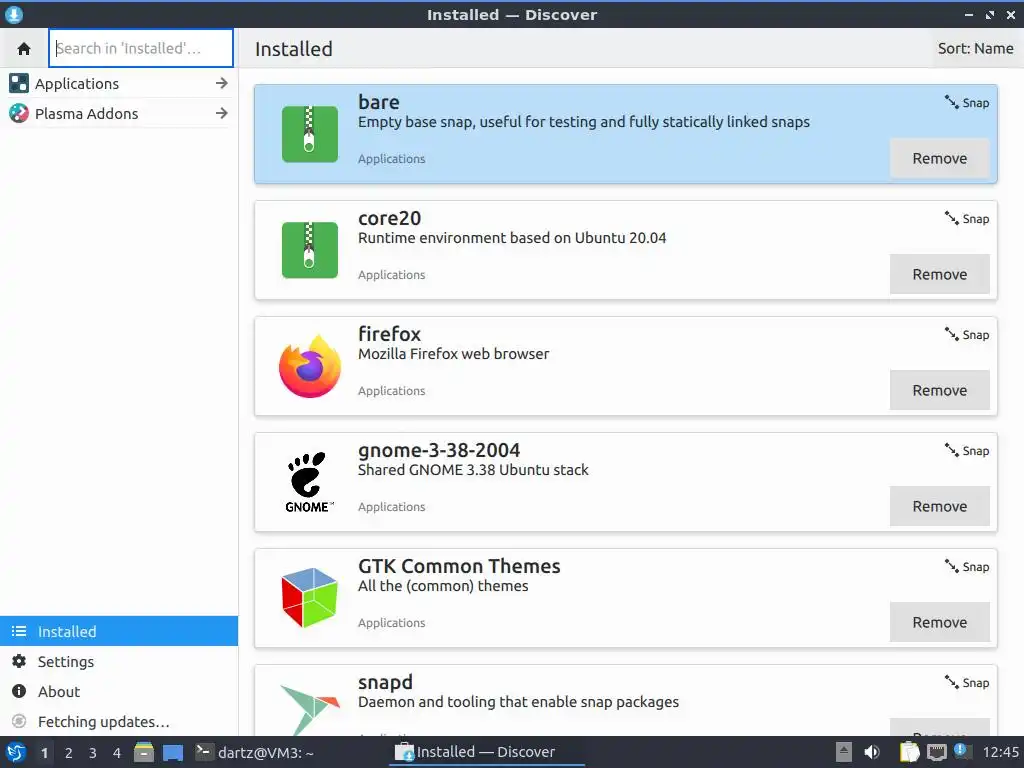
Task: Click Snap source icon on snapd card
Action: [x=952, y=682]
